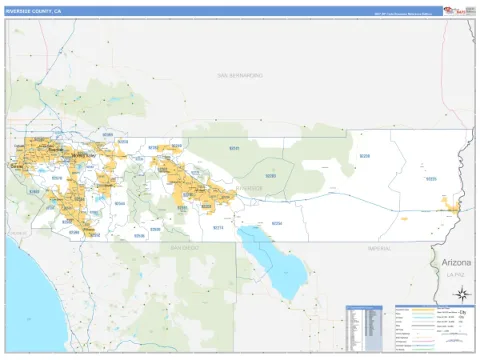The height and width of the screenshot is (360, 480).
Task: Click the "Arizona" state label
Action: pyautogui.click(x=456, y=263)
